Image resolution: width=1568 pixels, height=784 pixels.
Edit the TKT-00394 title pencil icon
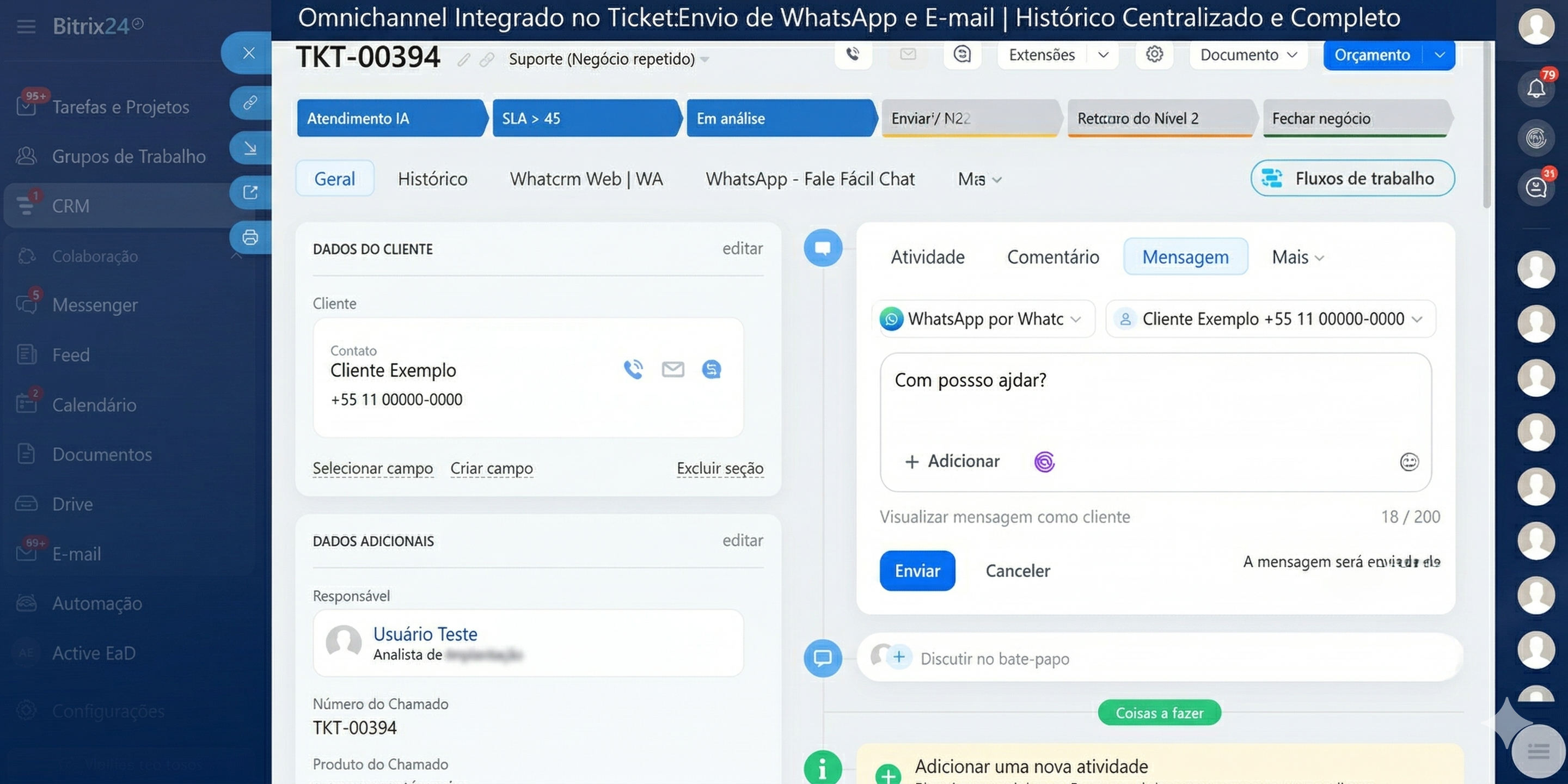(x=464, y=60)
